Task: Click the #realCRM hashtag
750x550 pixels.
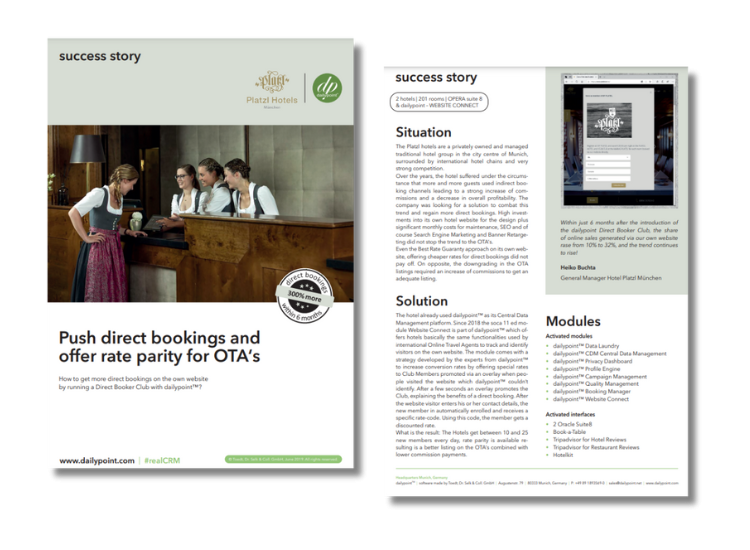Action: (x=162, y=461)
